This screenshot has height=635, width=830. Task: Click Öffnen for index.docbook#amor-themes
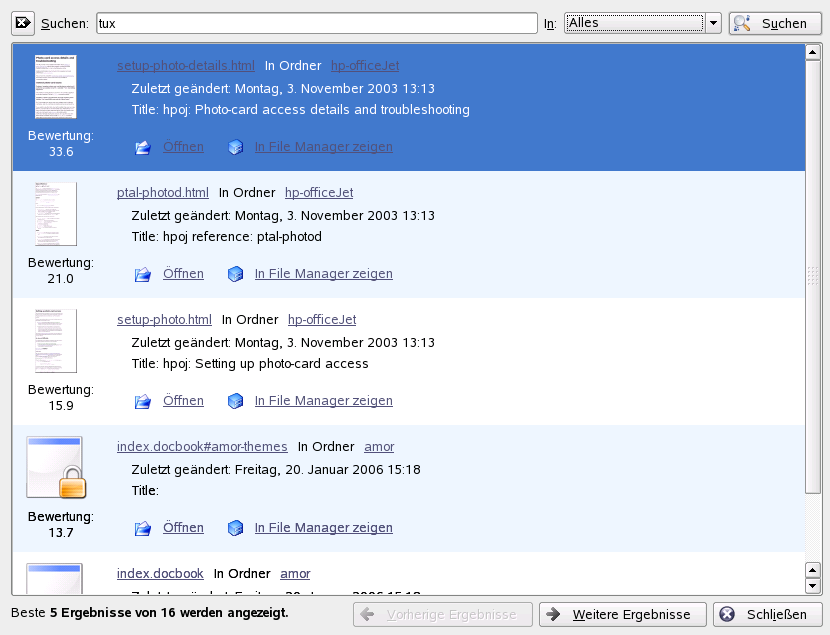click(x=183, y=528)
